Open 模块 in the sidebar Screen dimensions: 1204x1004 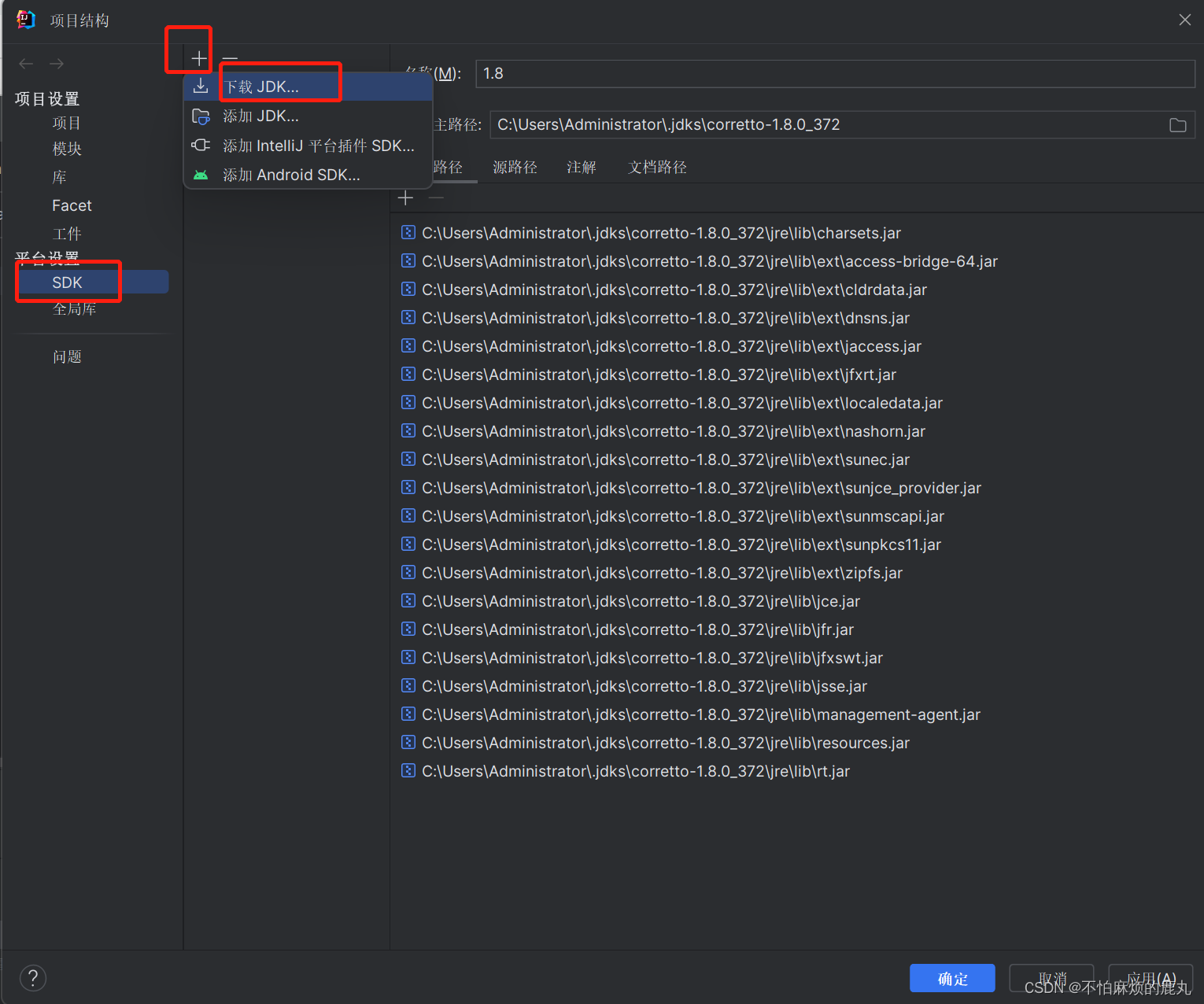click(x=67, y=149)
